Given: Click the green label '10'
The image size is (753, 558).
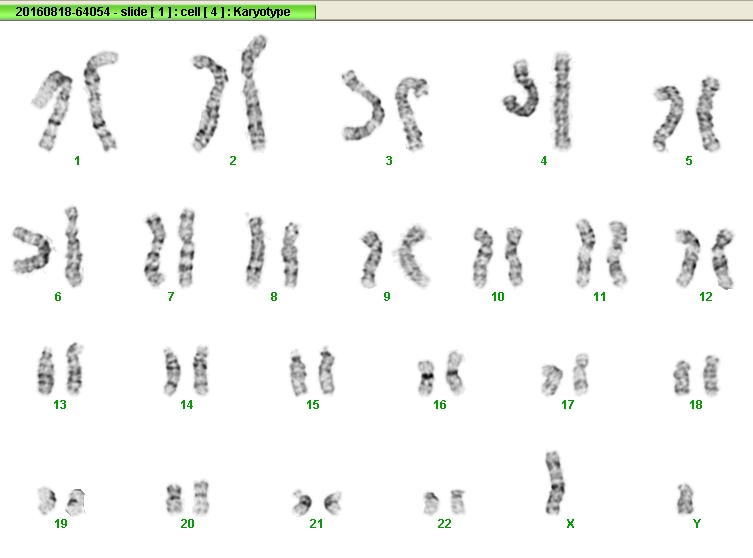Looking at the screenshot, I should click(x=498, y=297).
